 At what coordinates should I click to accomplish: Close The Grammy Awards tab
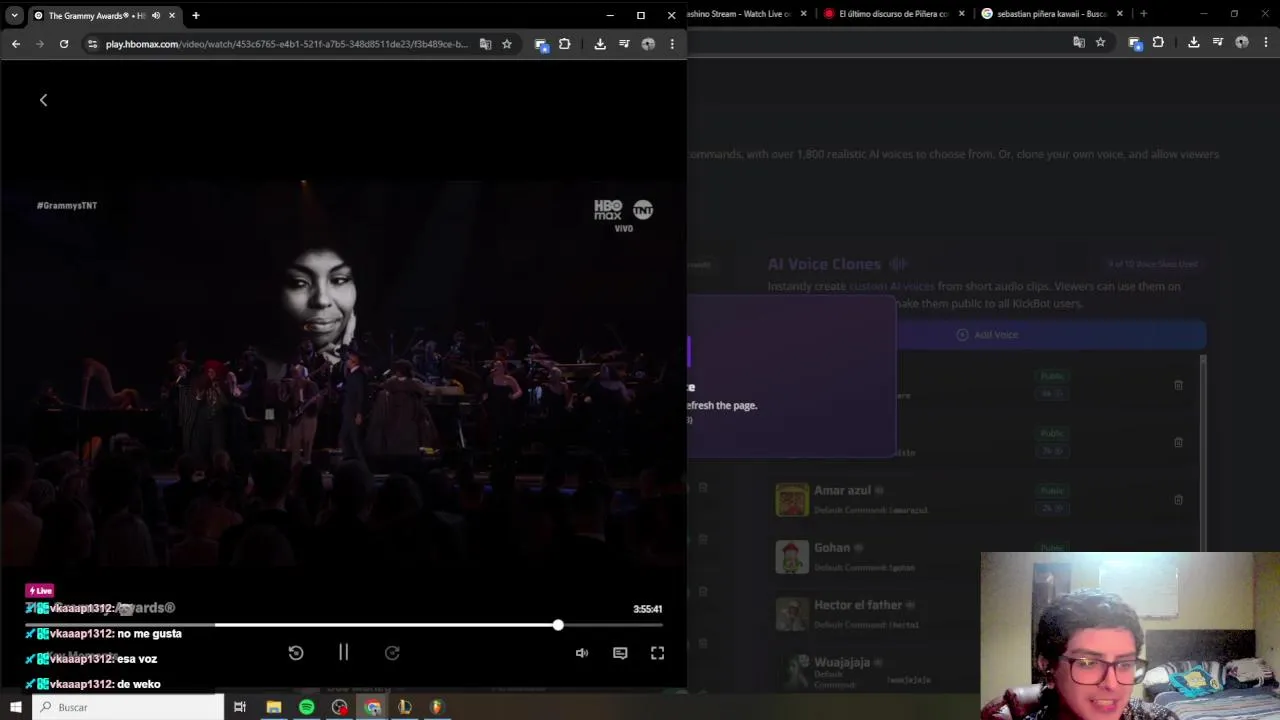click(x=172, y=15)
